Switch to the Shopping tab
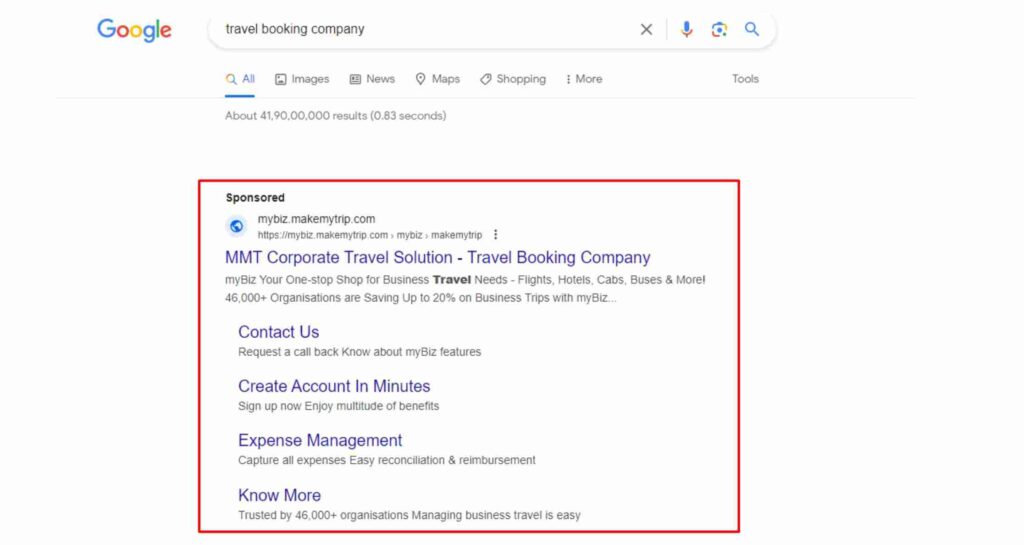 point(513,79)
